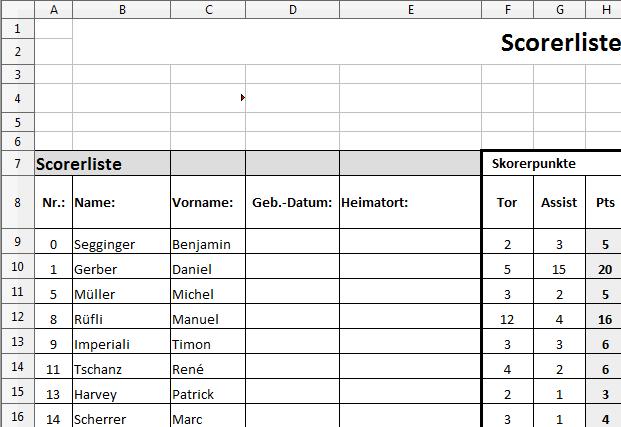Select the gray Scorerliste cell in row 7
621x427 pixels.
102,164
